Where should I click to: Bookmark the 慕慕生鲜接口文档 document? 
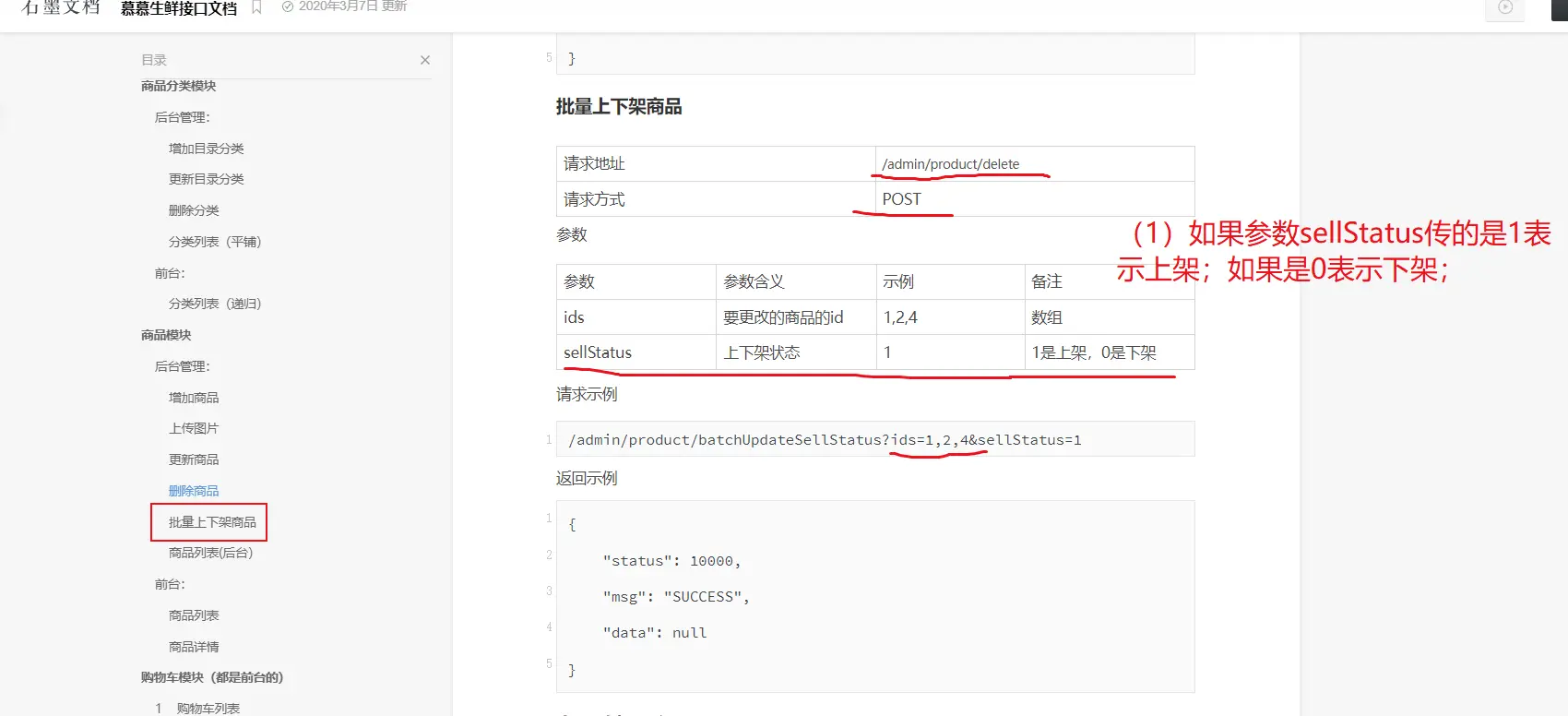point(256,7)
